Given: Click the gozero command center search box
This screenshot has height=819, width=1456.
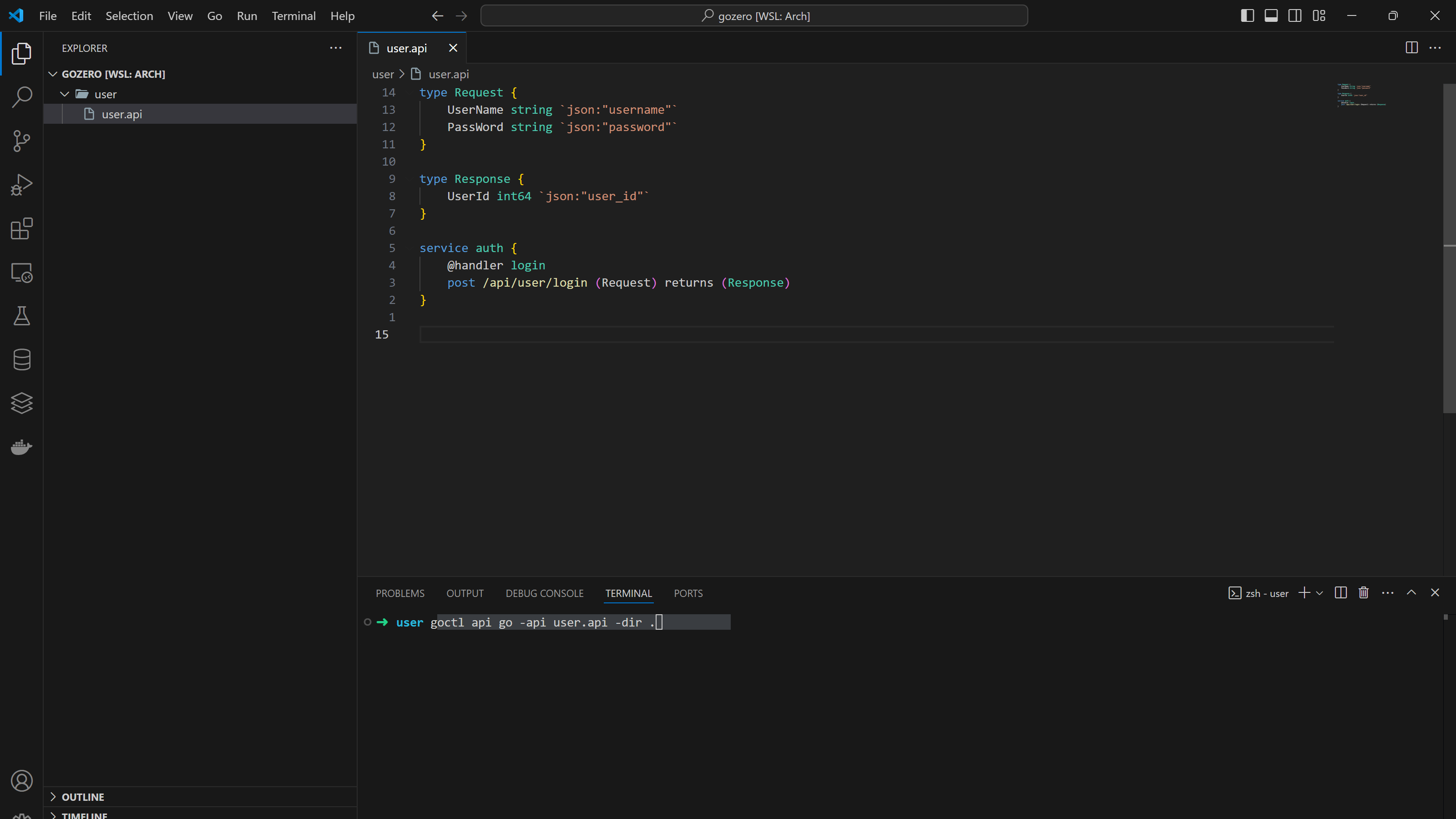Looking at the screenshot, I should click(x=753, y=16).
